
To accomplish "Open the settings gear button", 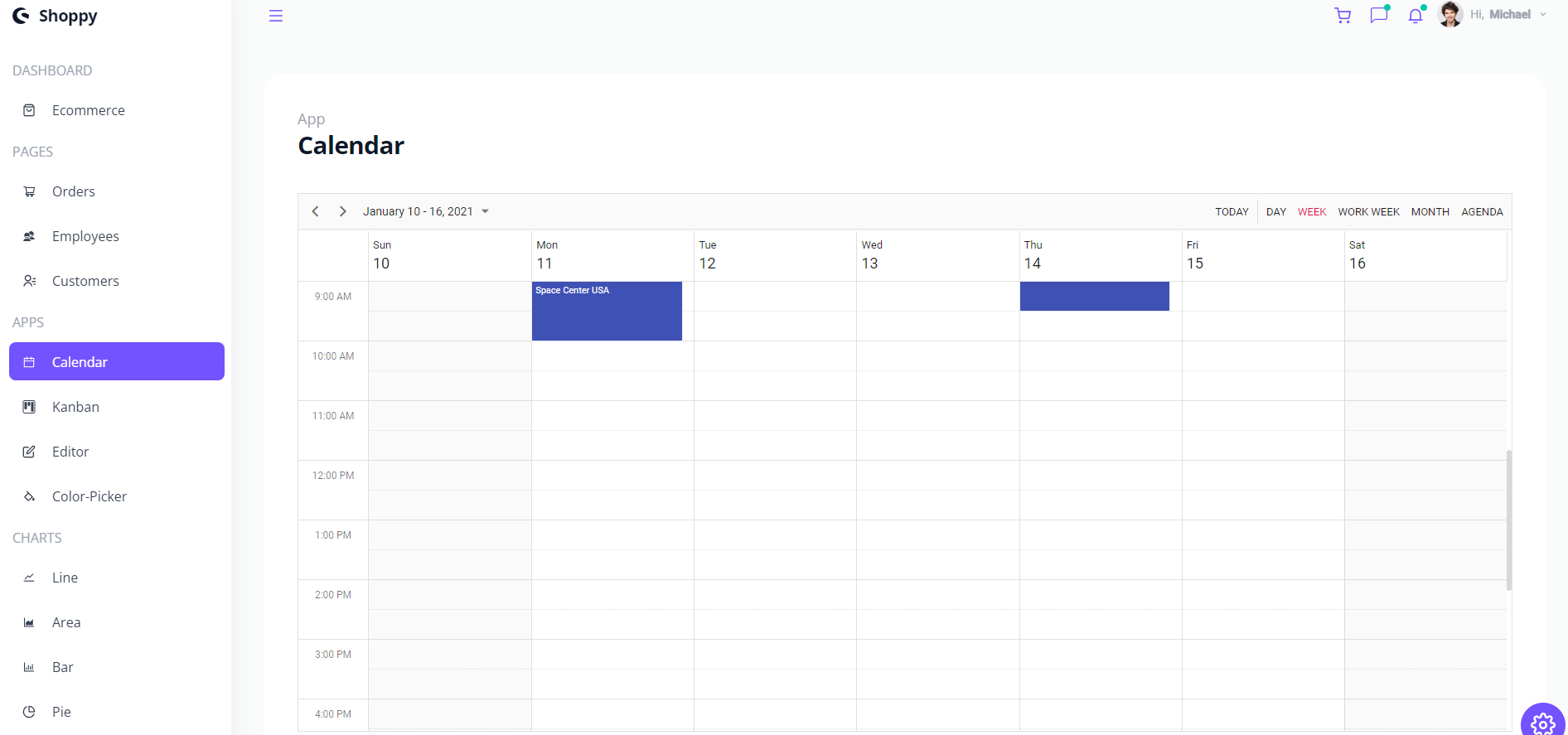I will click(1542, 723).
